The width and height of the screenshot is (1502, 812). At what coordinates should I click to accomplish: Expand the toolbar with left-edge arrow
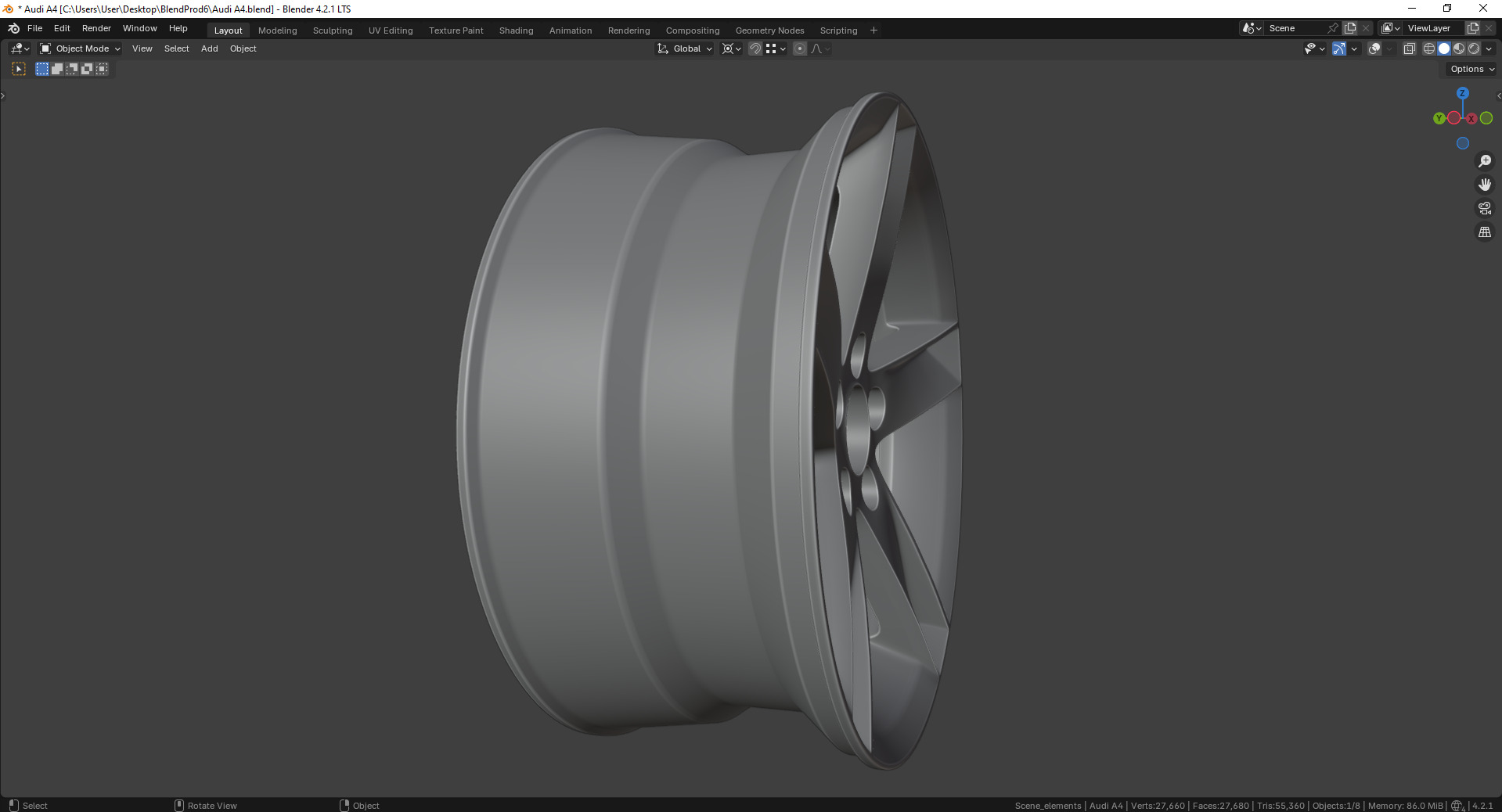coord(3,95)
